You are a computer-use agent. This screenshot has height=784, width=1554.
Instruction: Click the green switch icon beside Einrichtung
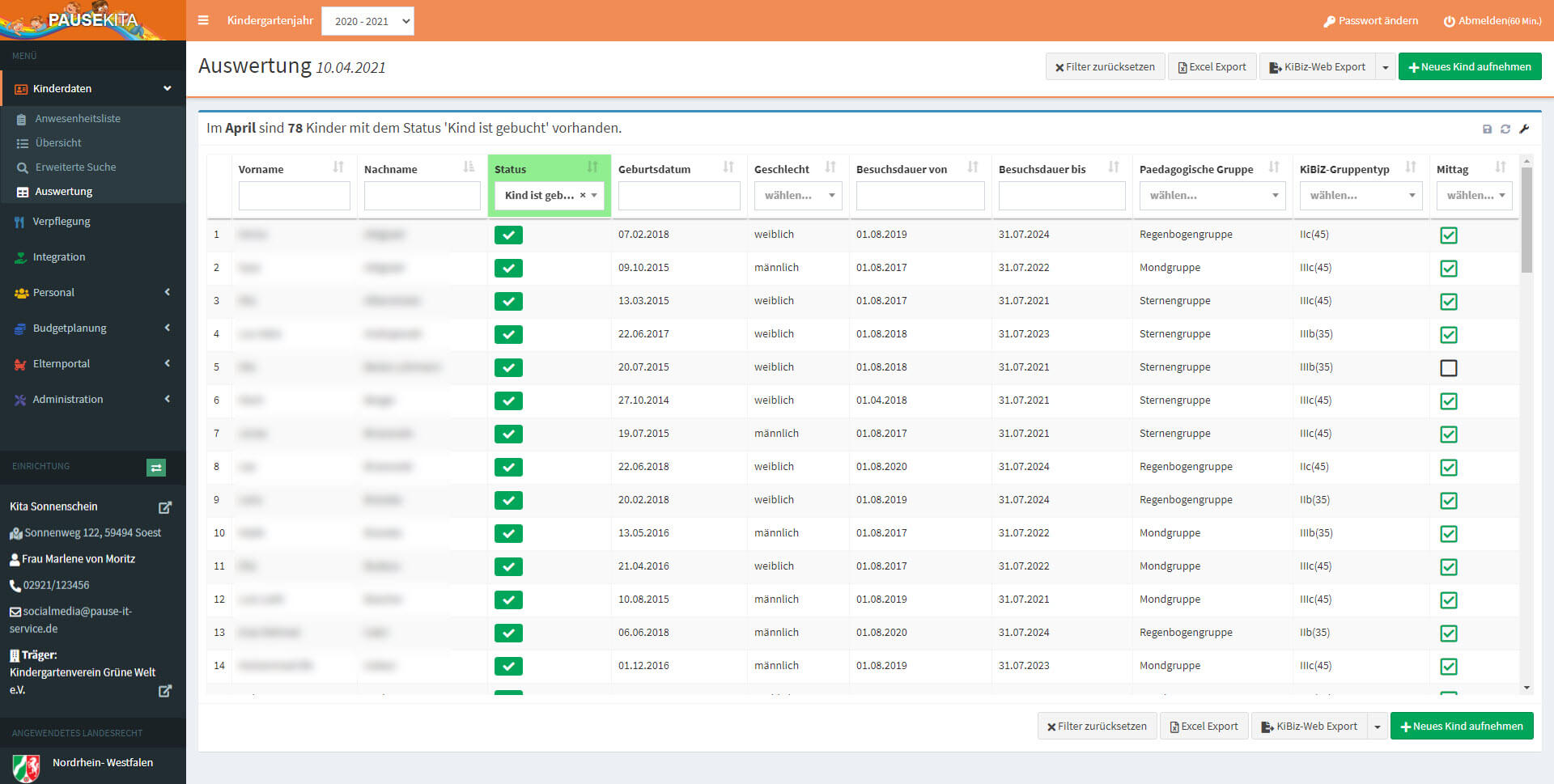[156, 467]
